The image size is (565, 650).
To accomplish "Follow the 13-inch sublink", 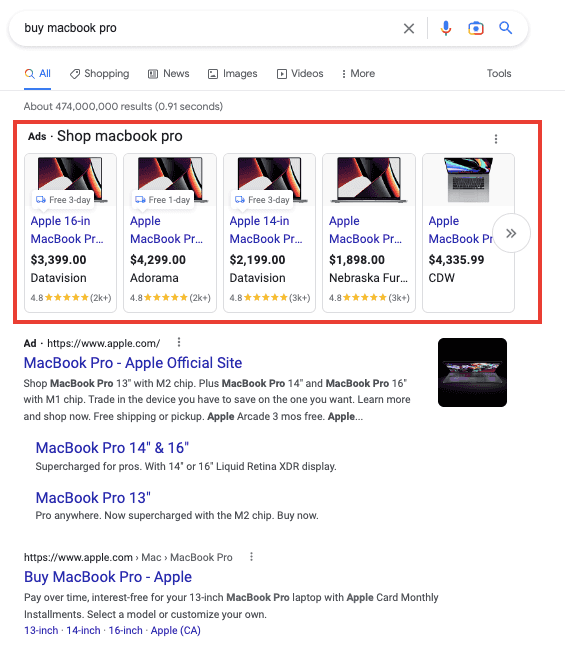I will coord(41,630).
